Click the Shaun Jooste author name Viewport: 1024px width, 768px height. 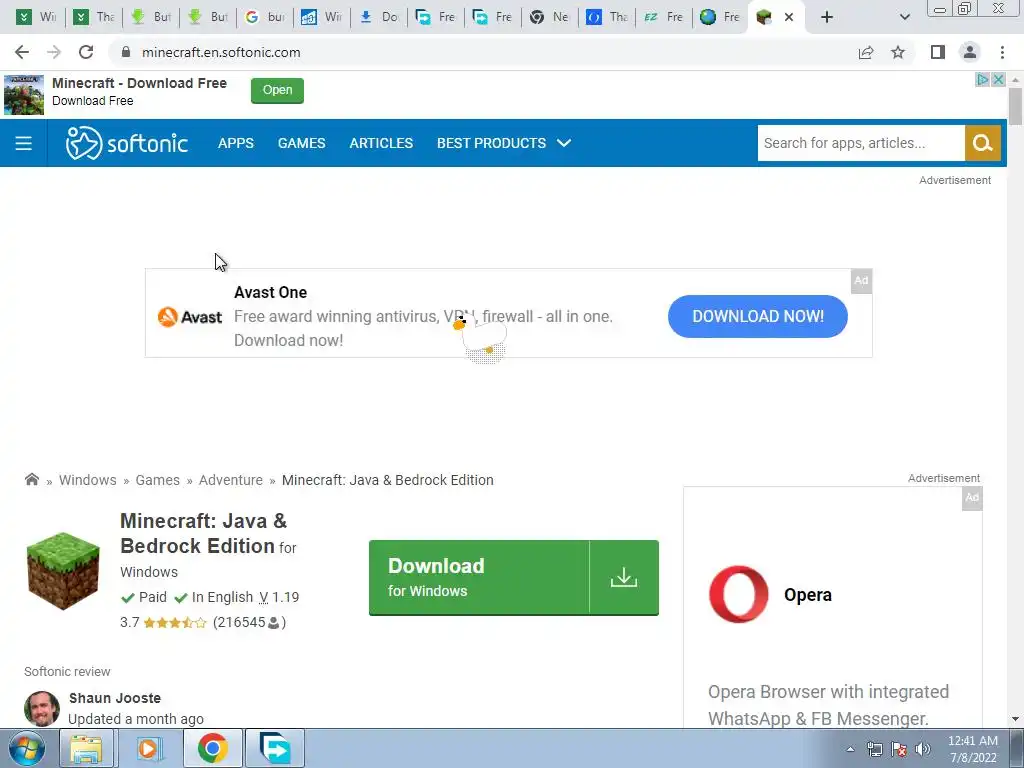point(115,698)
